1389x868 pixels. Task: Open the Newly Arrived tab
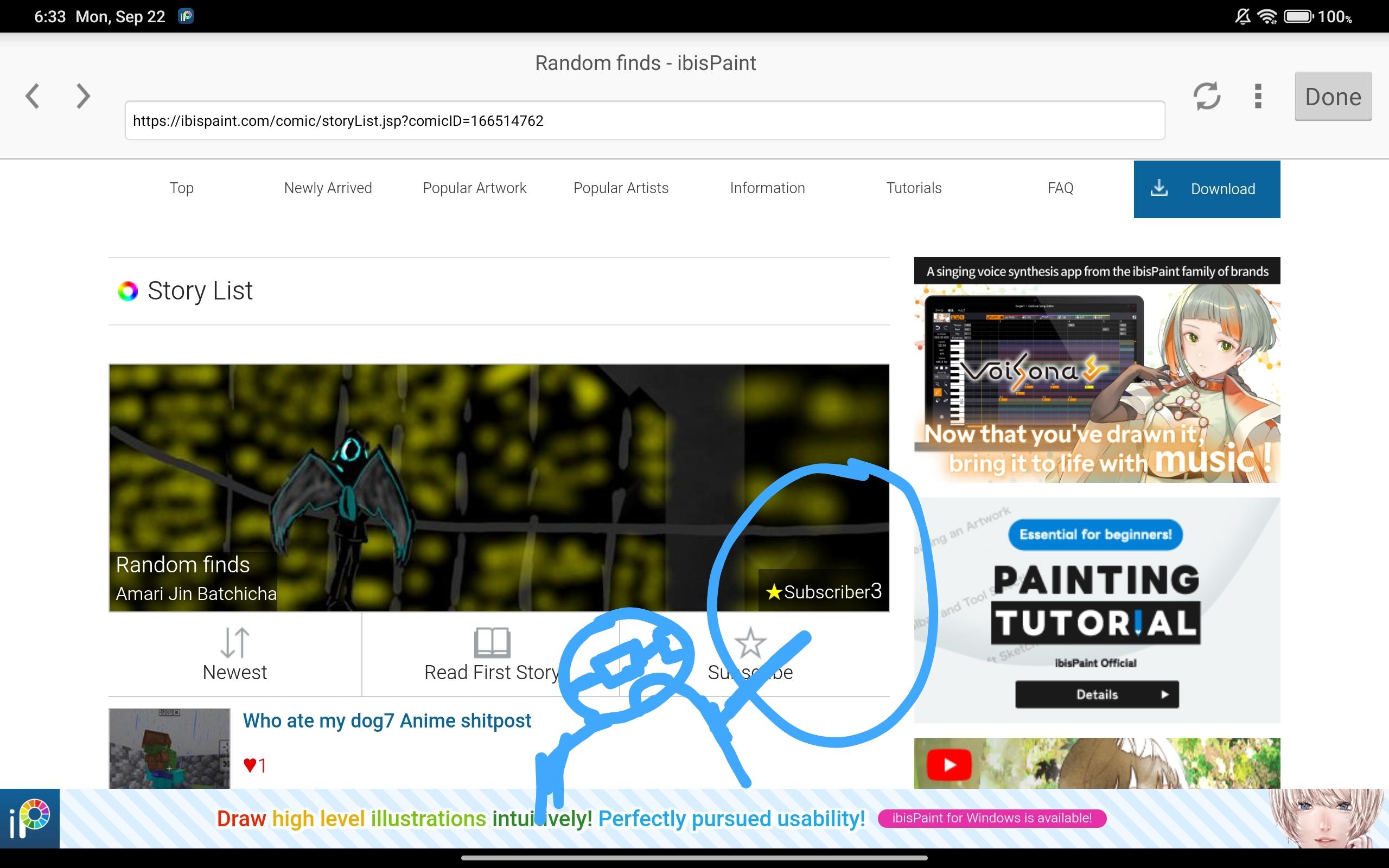coord(328,188)
